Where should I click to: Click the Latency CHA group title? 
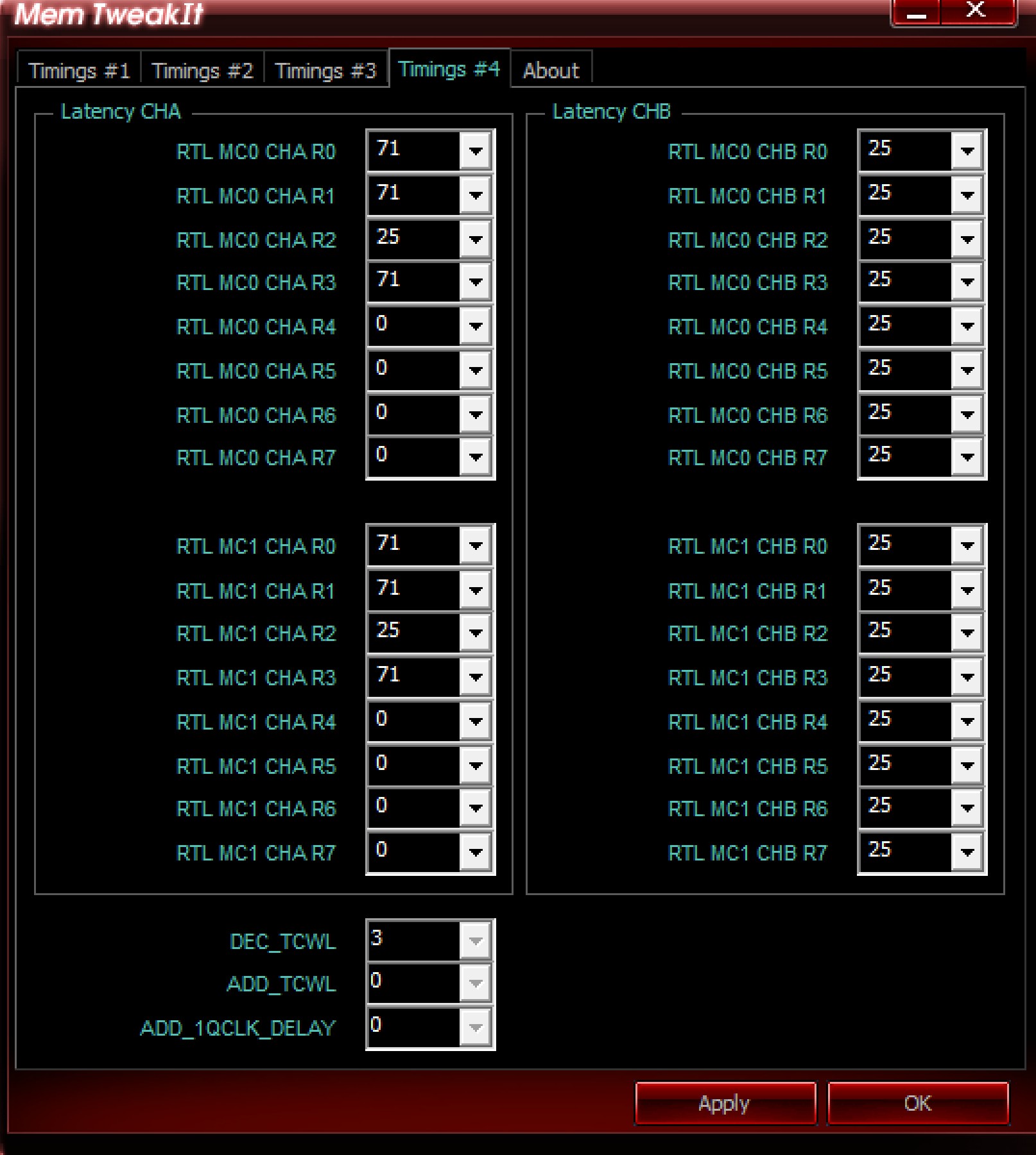click(x=121, y=112)
